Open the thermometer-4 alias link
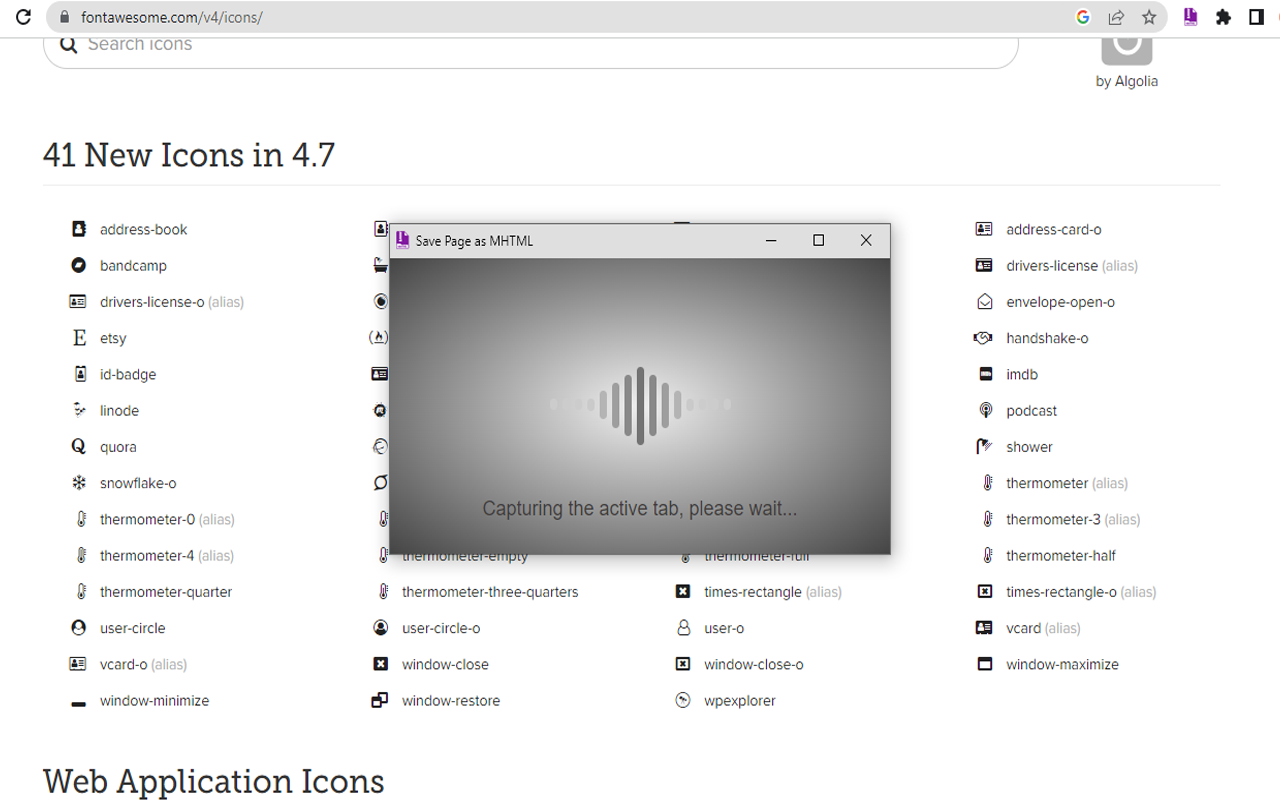Screen dimensions: 1280x800 167,555
